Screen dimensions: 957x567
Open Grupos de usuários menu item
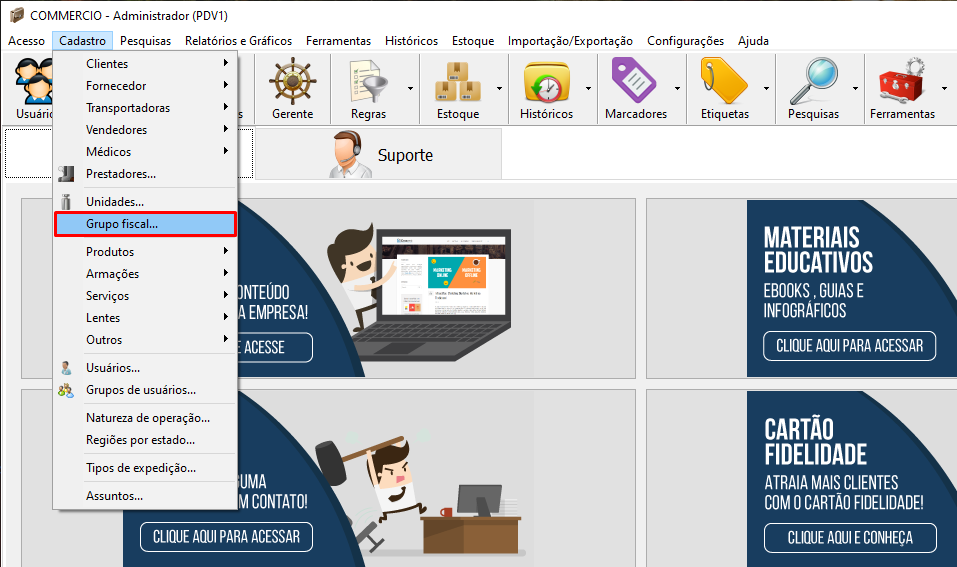140,390
